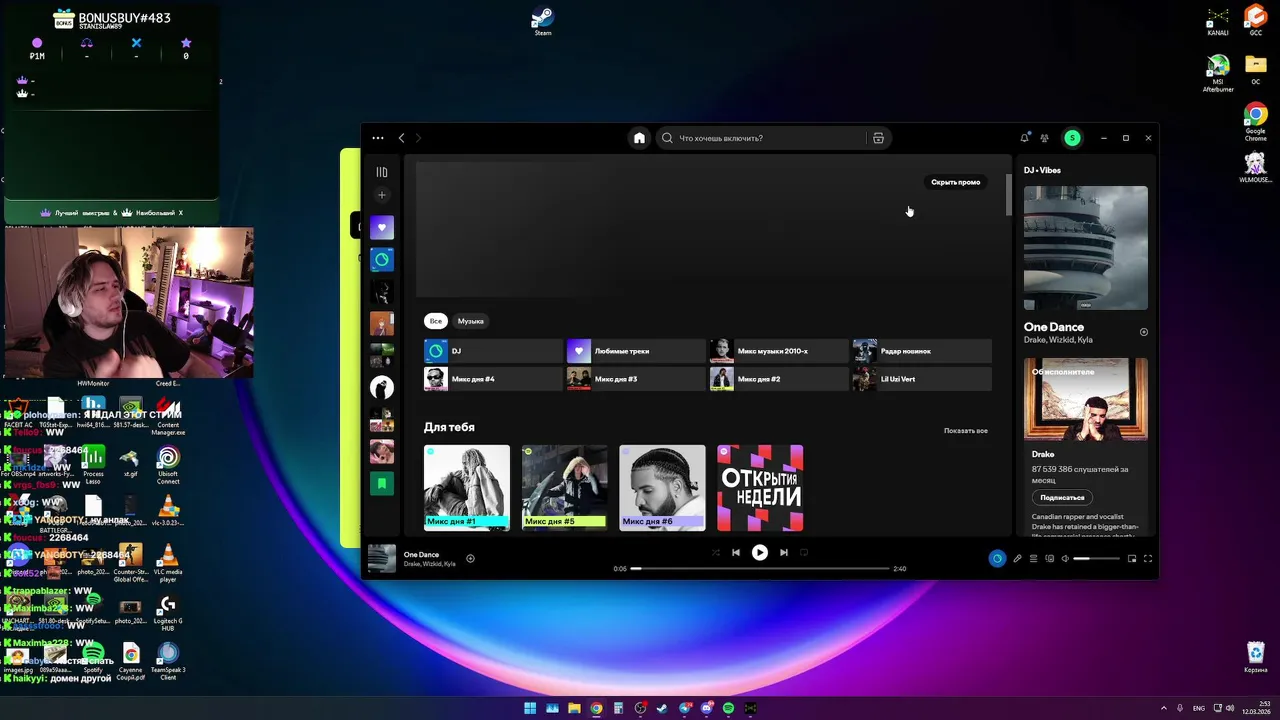Screen dimensions: 1280x720
Task: Open the Friend Activity icon
Action: [x=1044, y=138]
